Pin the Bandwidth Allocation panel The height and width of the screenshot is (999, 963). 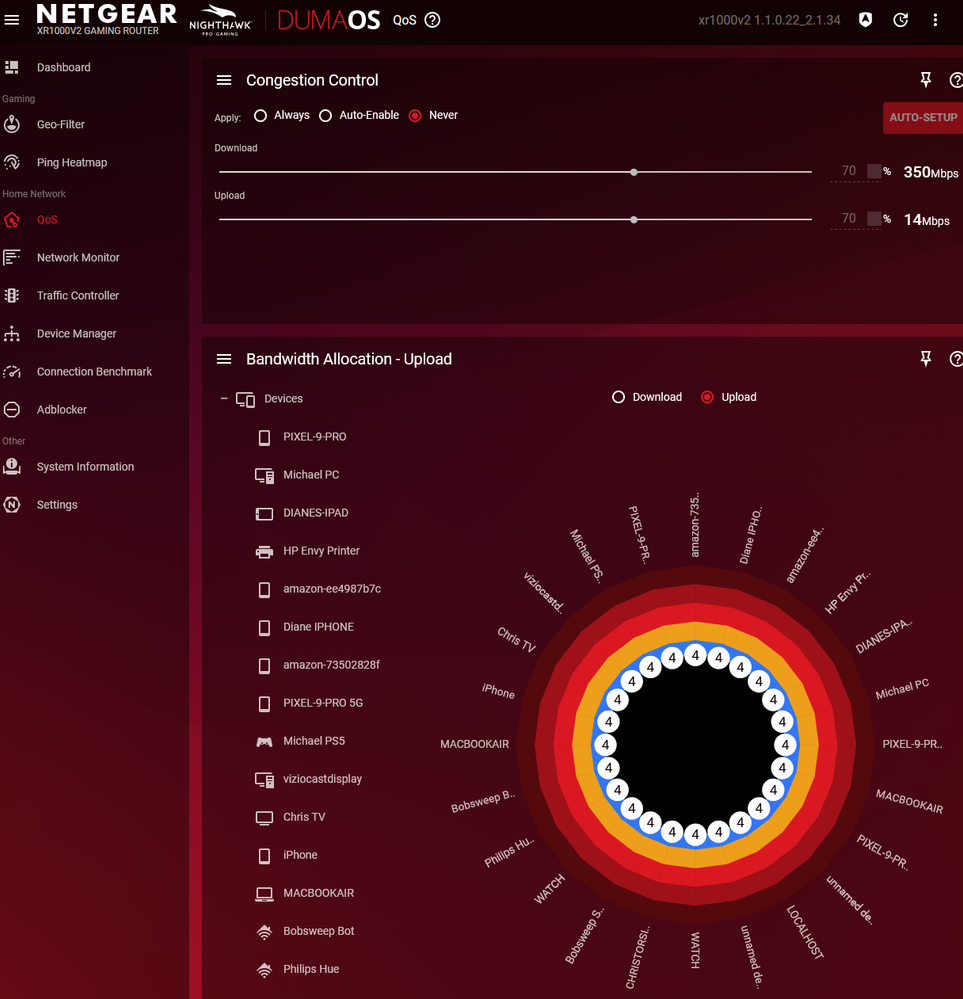pyautogui.click(x=925, y=359)
